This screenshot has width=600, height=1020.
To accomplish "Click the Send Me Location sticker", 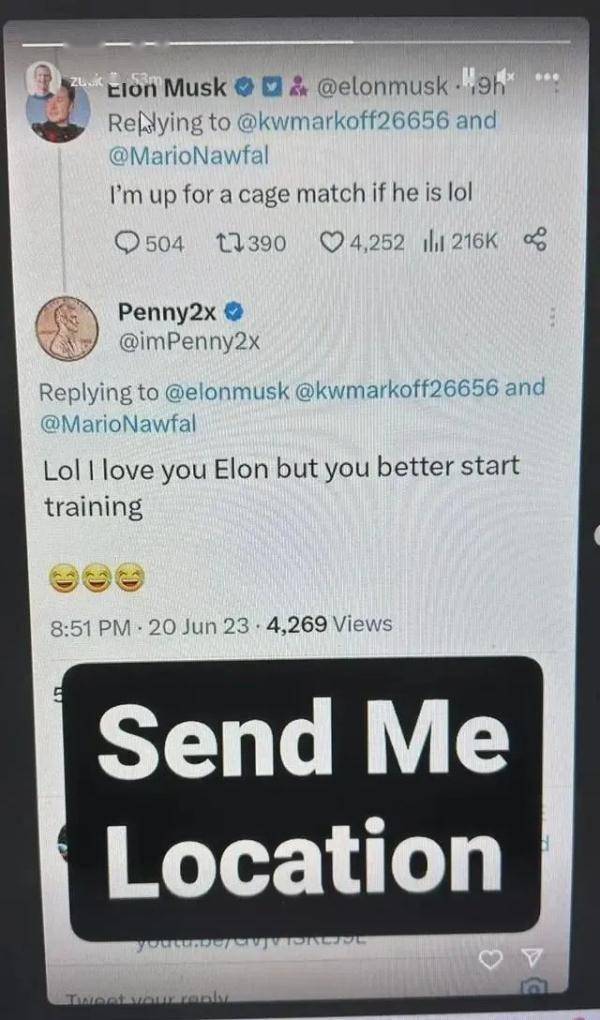I will [305, 798].
